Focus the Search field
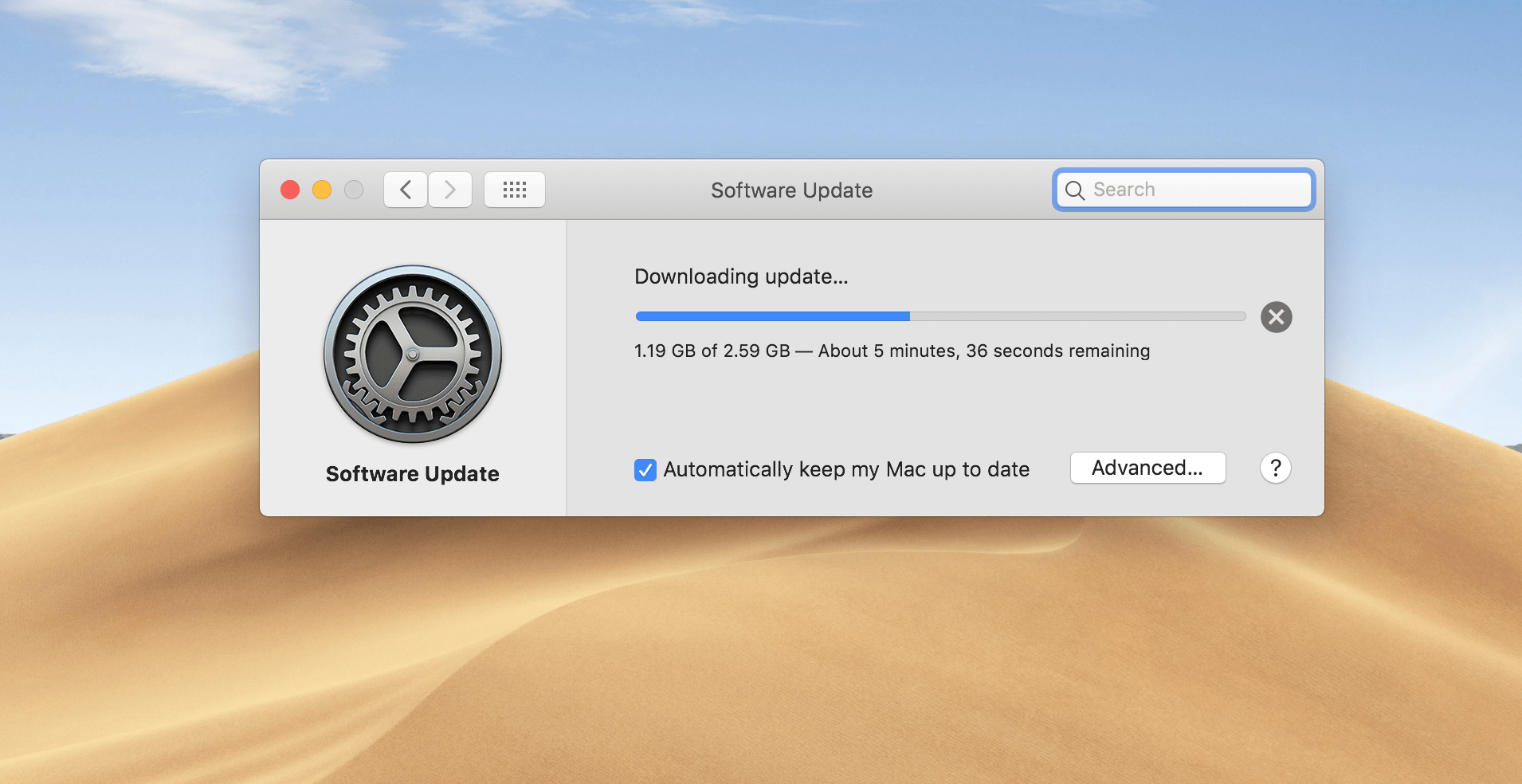Screen dimensions: 1522x784 point(1183,190)
